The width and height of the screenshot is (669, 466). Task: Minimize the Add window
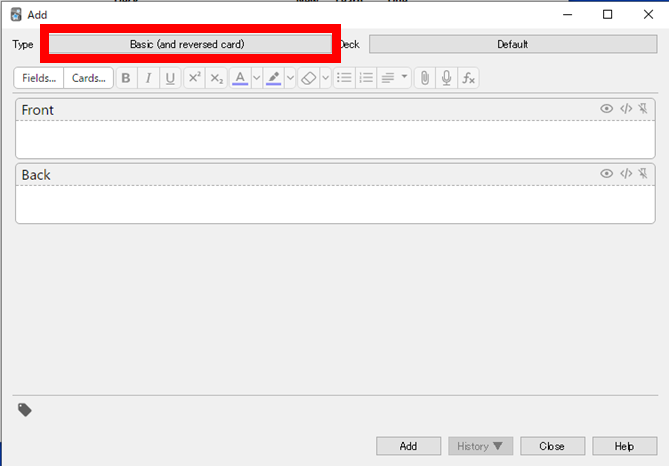(x=567, y=15)
